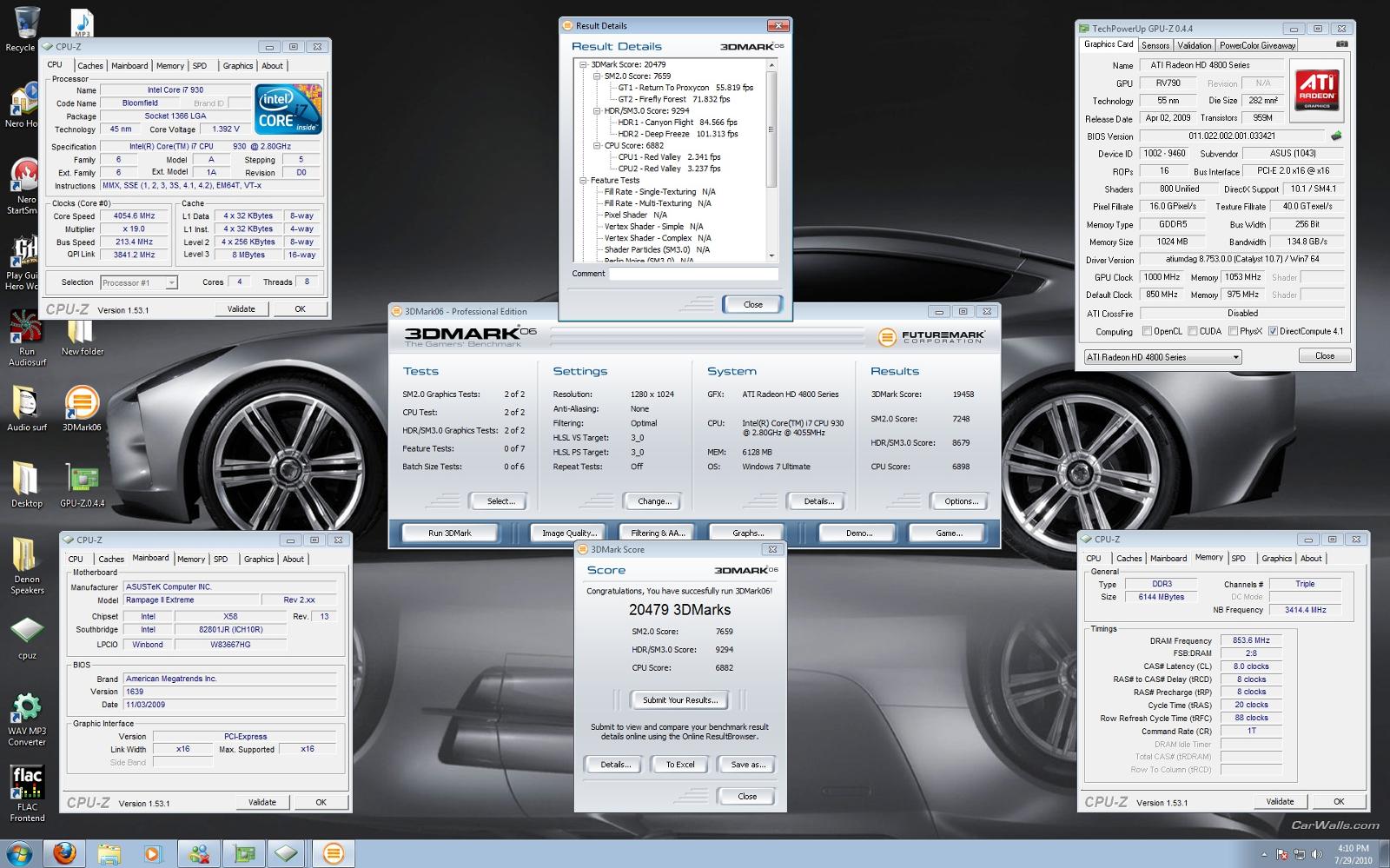1390x868 pixels.
Task: Click the Graphs button in 3DMark06
Action: 748,533
